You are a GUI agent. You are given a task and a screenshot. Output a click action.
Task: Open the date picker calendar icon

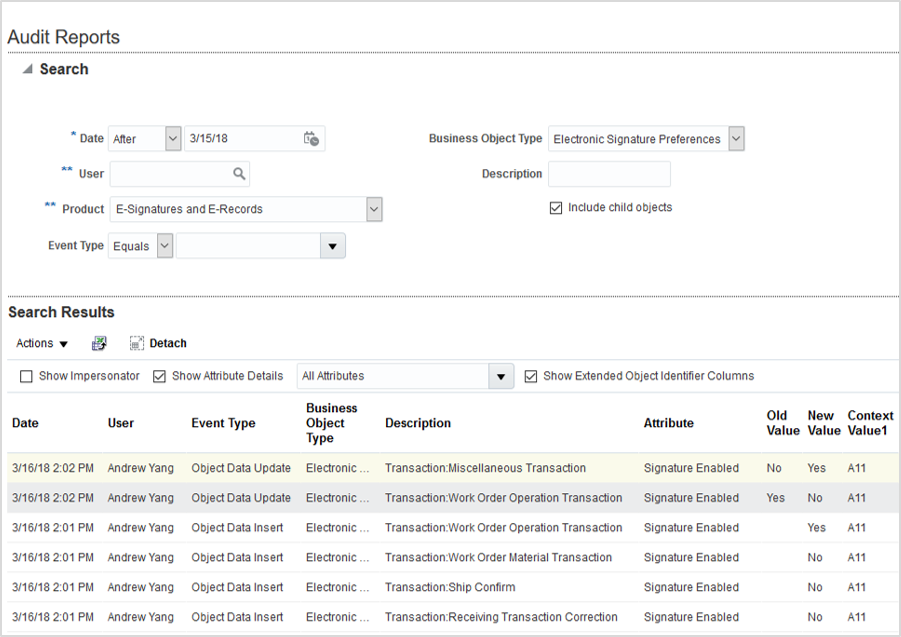(x=311, y=139)
